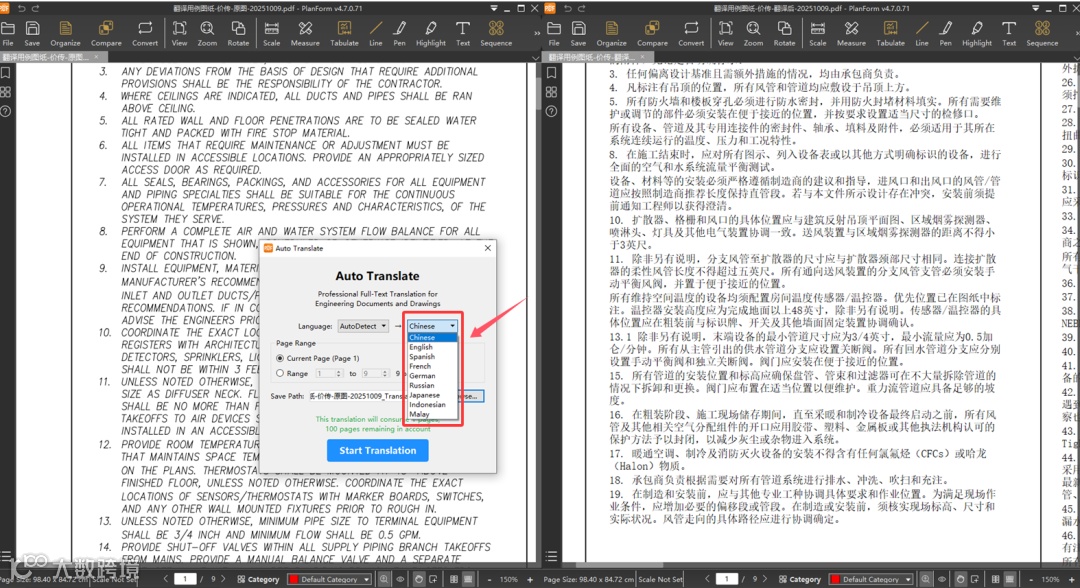Screen dimensions: 1080x588
Task: Open the Sequence tool in left window
Action: pyautogui.click(x=496, y=33)
